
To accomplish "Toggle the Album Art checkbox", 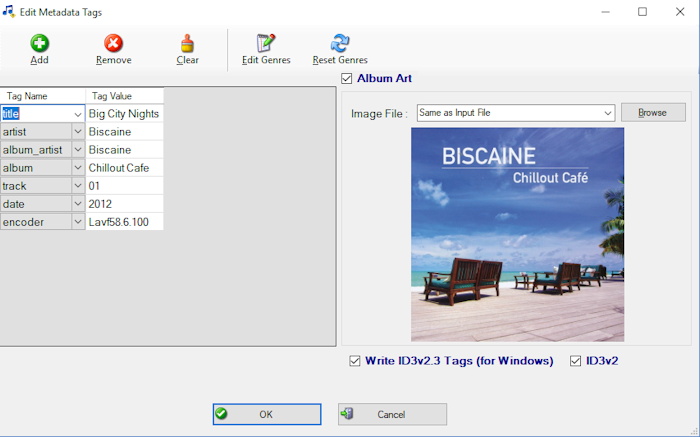I will [x=347, y=79].
